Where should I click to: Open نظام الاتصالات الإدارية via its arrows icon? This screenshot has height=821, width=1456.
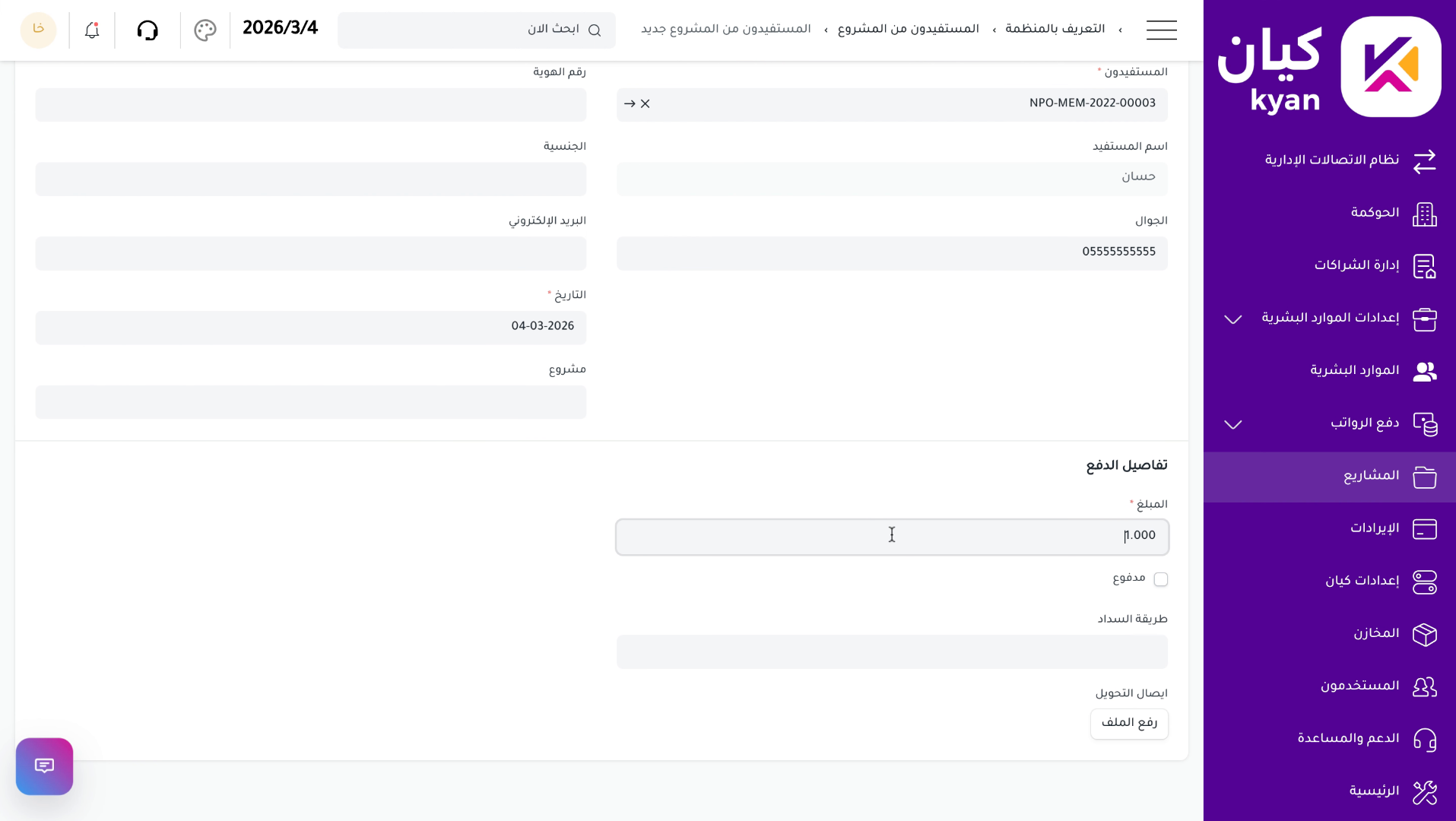(1423, 162)
